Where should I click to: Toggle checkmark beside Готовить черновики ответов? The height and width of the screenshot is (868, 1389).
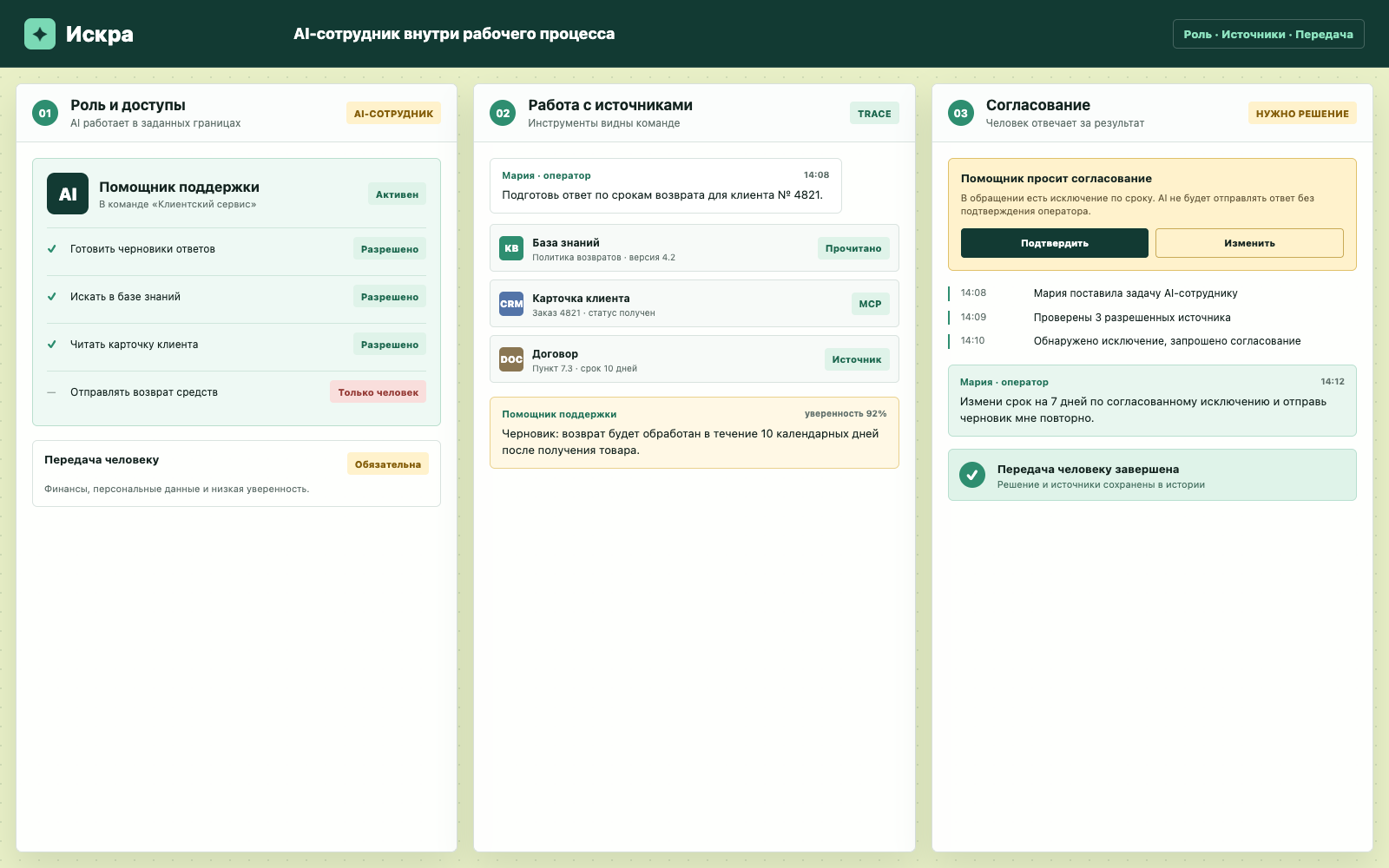52,249
